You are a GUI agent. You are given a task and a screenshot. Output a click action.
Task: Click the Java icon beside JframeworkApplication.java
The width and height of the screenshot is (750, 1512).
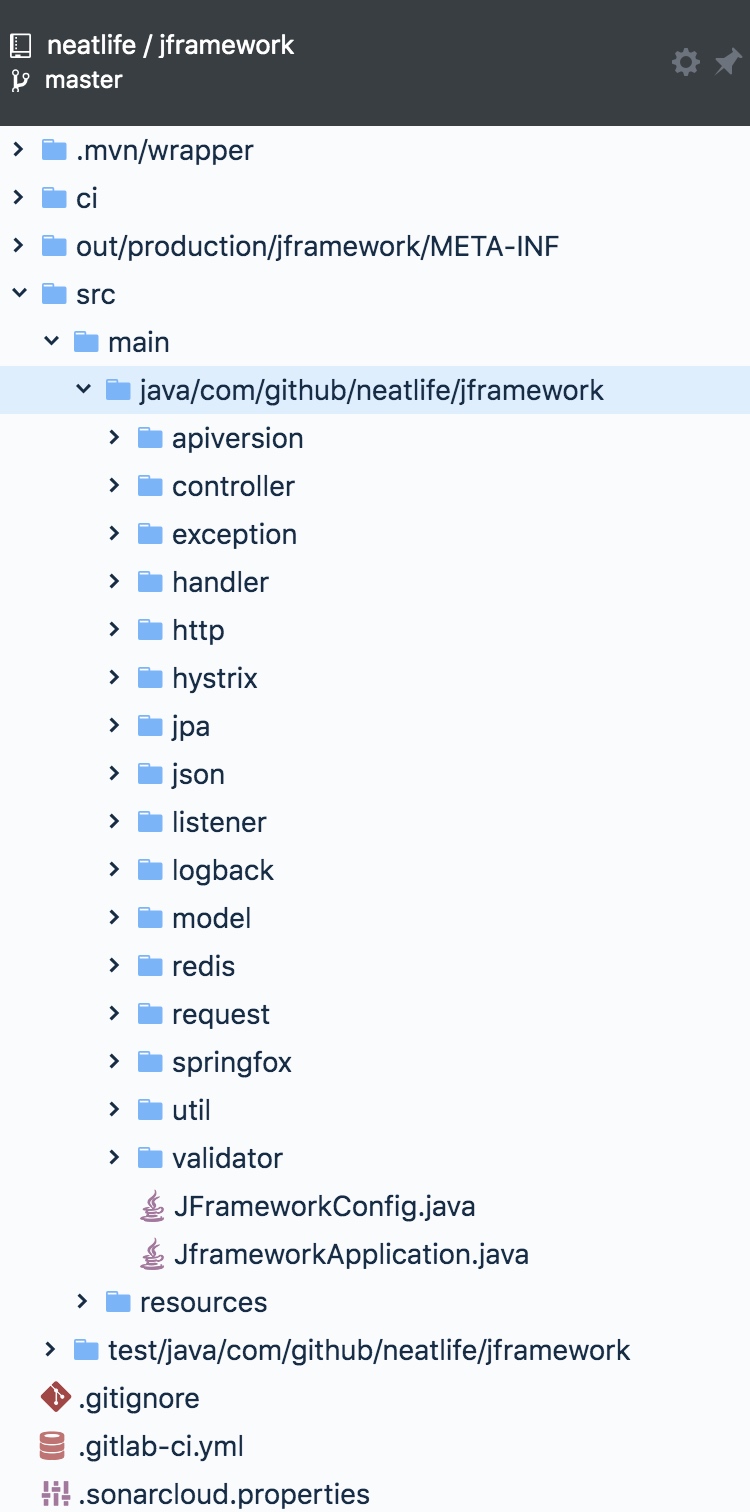pos(152,1254)
